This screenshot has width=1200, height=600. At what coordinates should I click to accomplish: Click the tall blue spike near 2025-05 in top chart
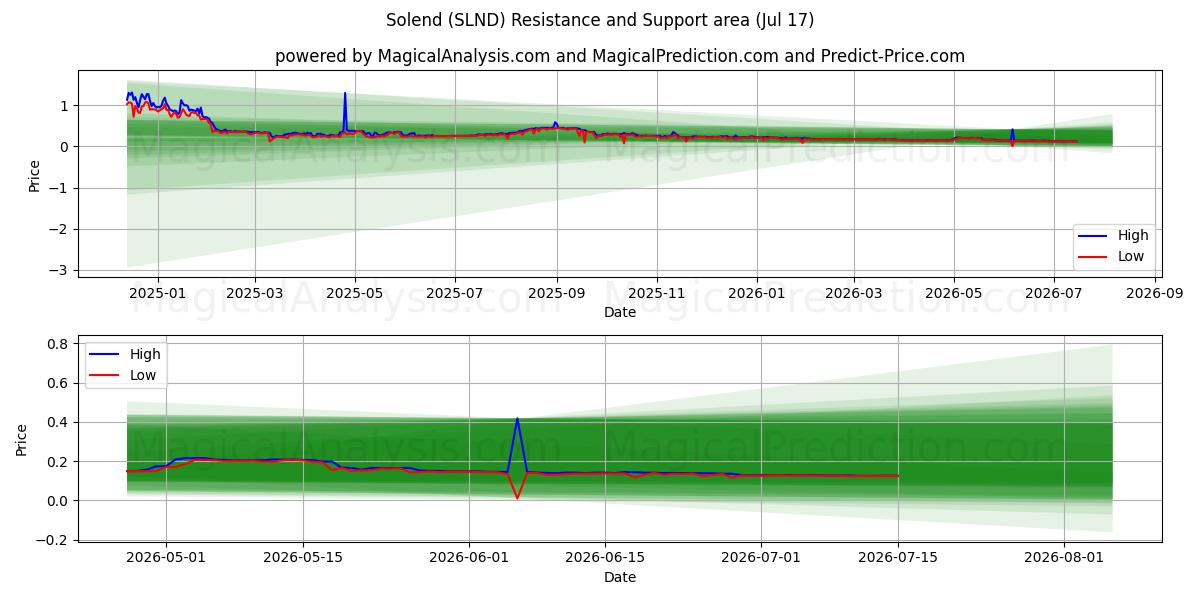click(345, 94)
